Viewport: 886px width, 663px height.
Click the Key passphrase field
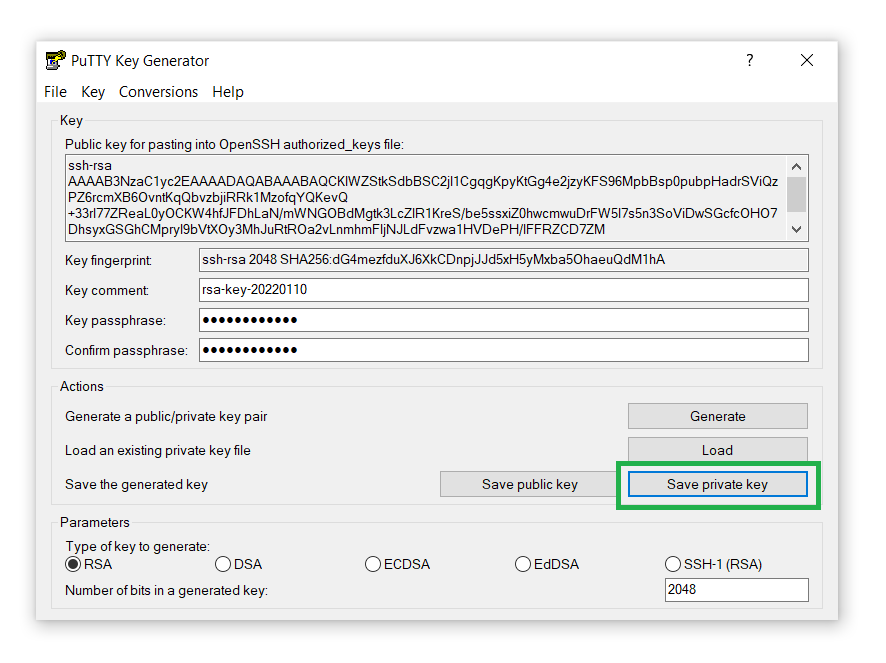[503, 320]
